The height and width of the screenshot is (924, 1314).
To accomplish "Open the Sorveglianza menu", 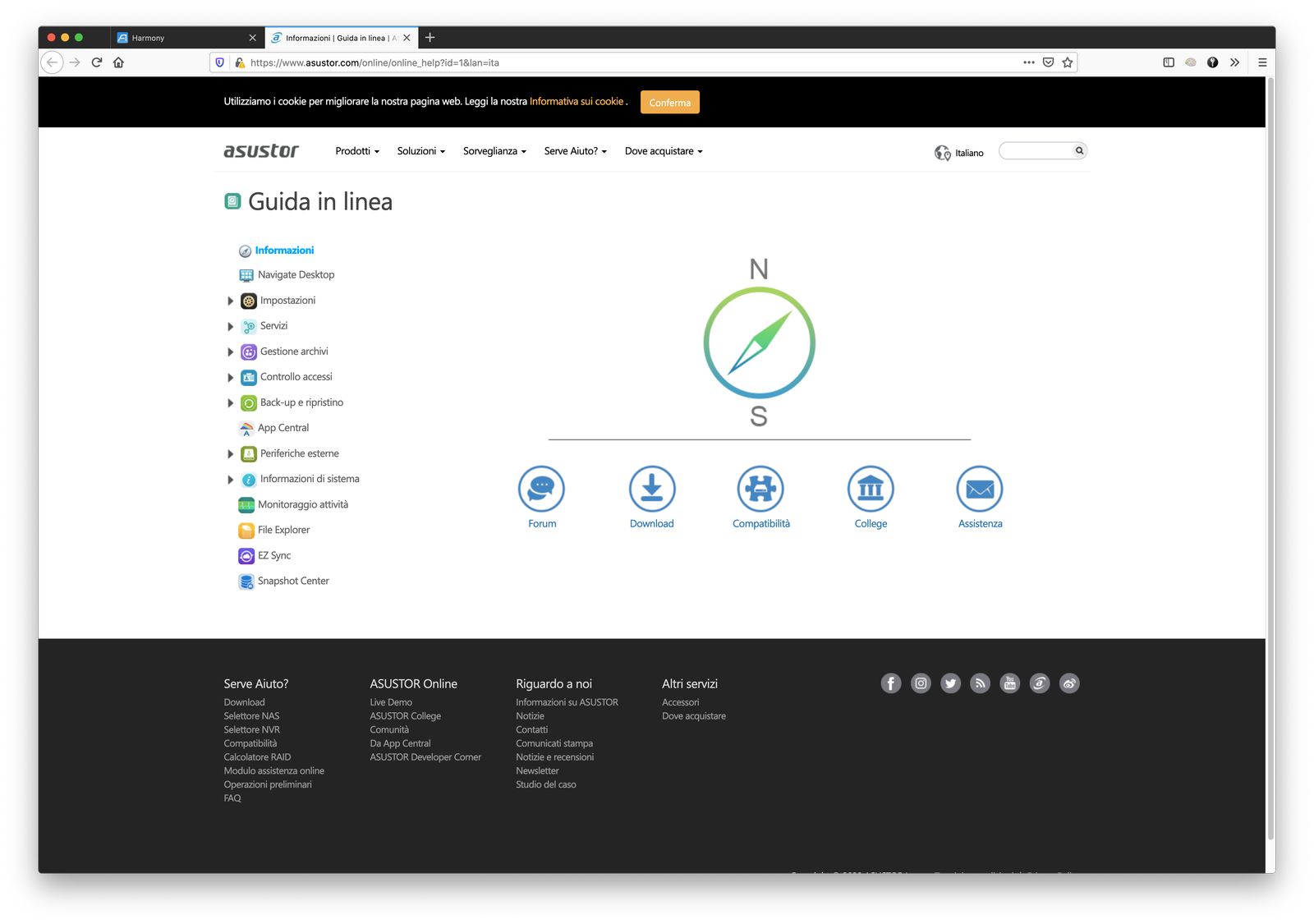I will (x=494, y=151).
